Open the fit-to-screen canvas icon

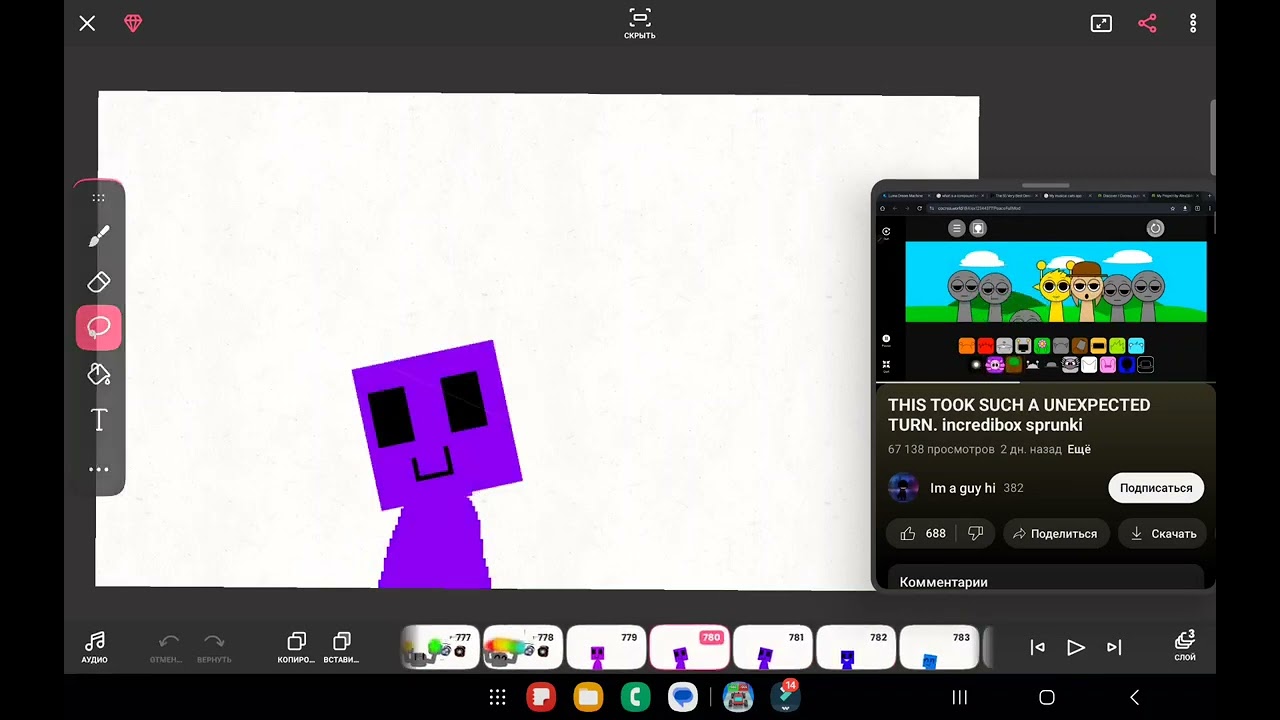tap(1101, 23)
